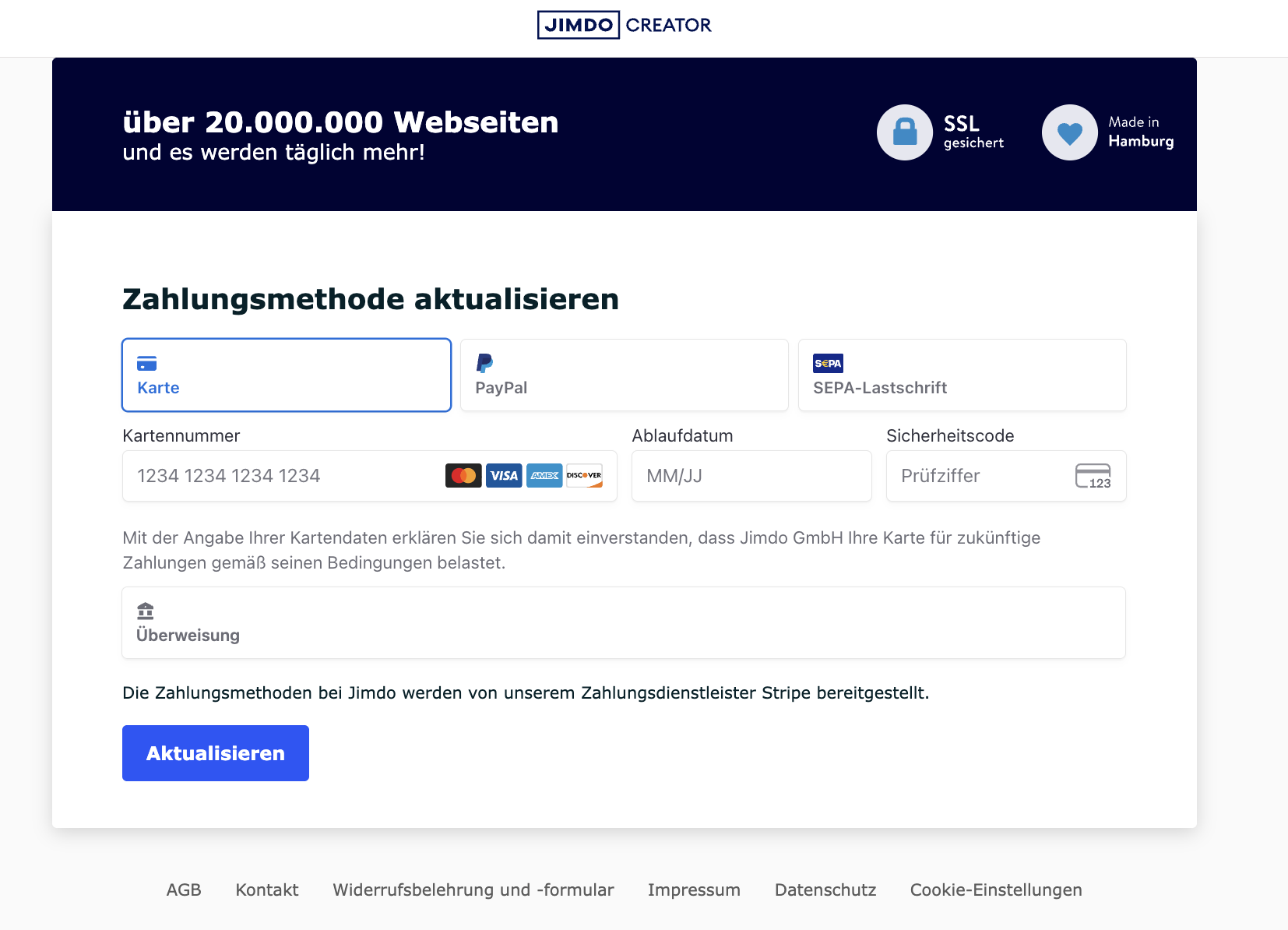This screenshot has width=1288, height=930.
Task: Open the Kontakt footer link
Action: (267, 889)
